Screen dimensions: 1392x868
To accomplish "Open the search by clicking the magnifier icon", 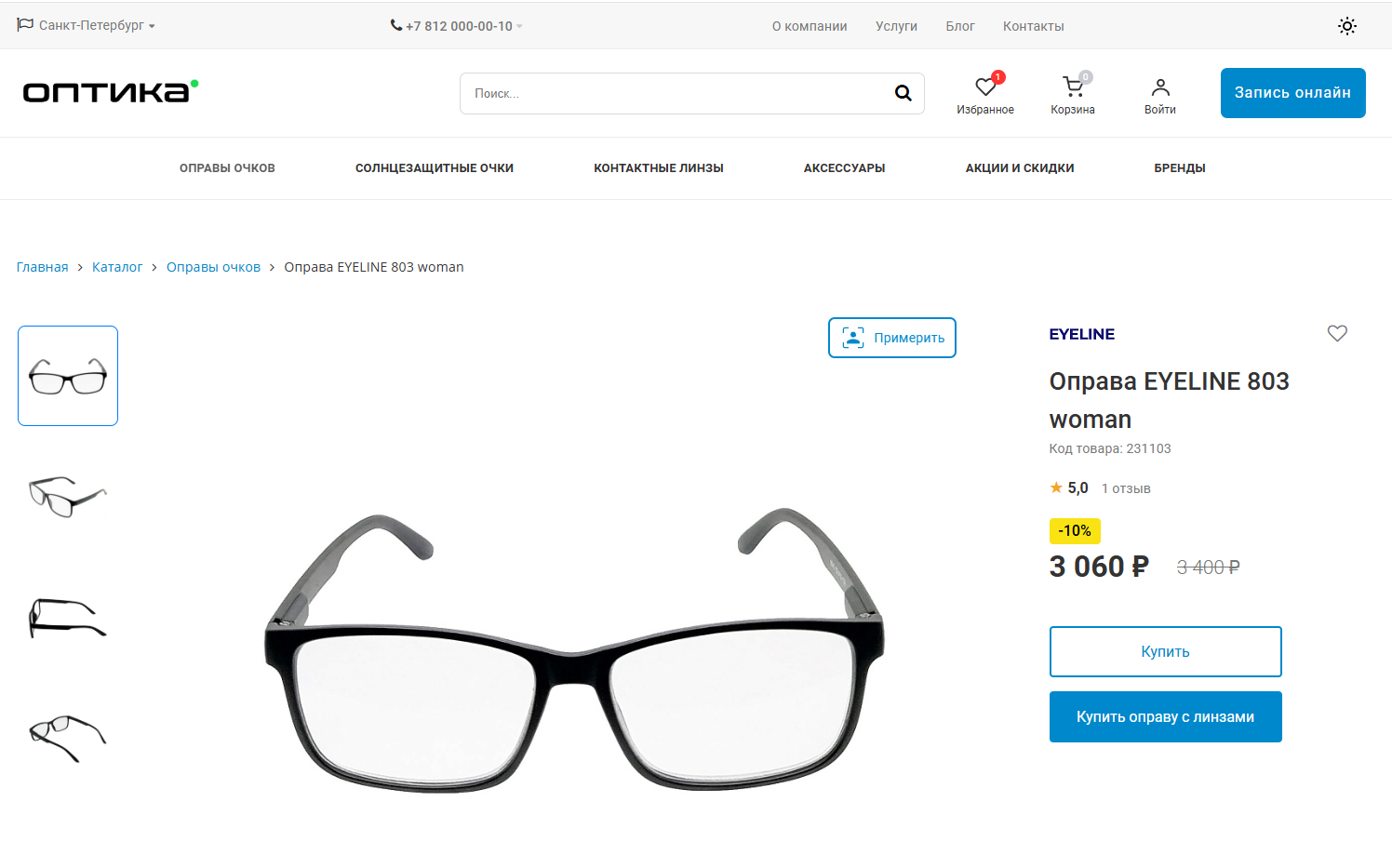I will 903,93.
